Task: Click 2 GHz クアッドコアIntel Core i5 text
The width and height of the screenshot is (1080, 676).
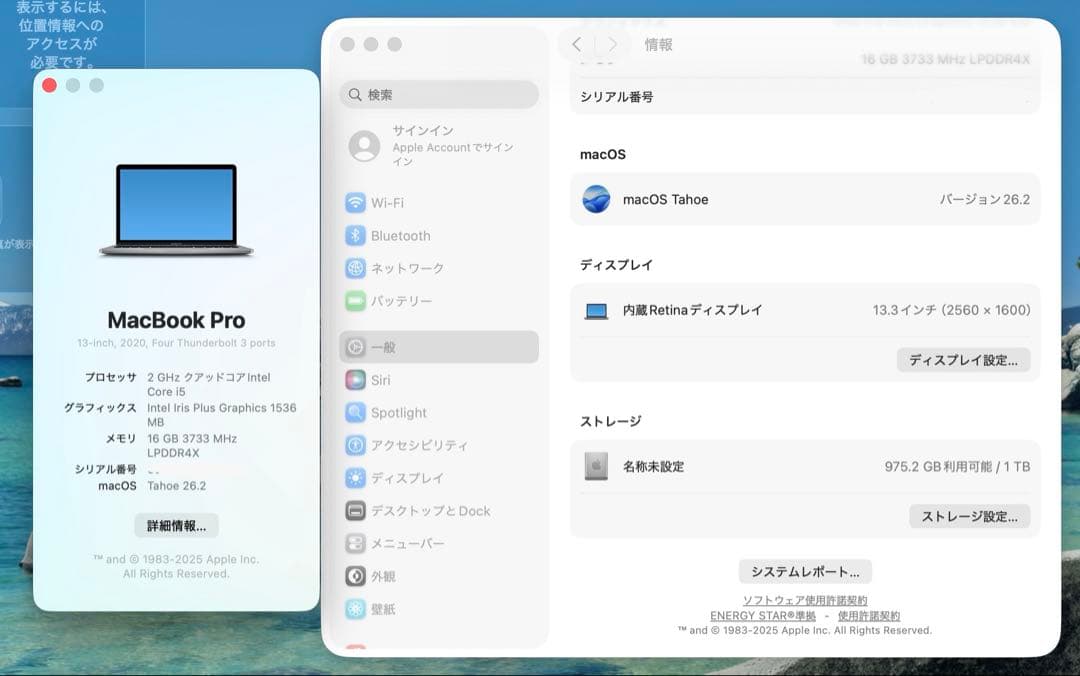Action: point(209,385)
